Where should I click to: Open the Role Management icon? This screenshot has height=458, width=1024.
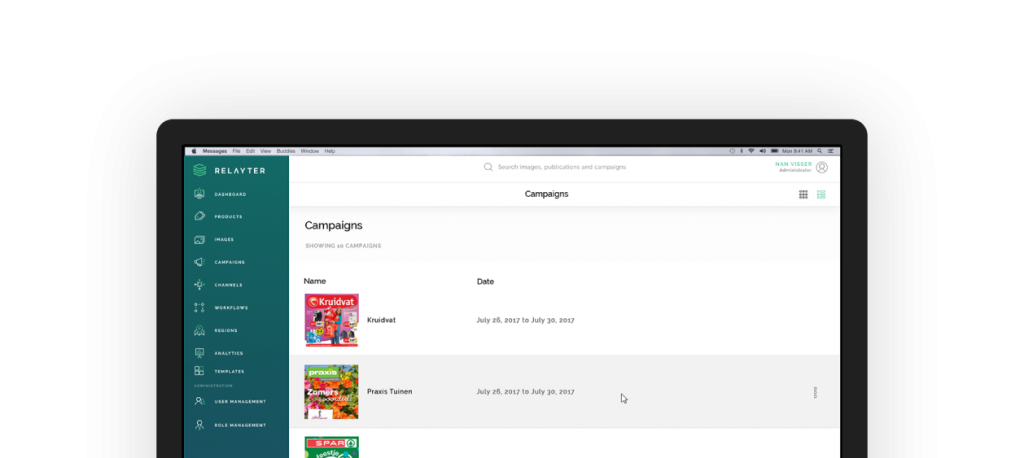coord(199,425)
